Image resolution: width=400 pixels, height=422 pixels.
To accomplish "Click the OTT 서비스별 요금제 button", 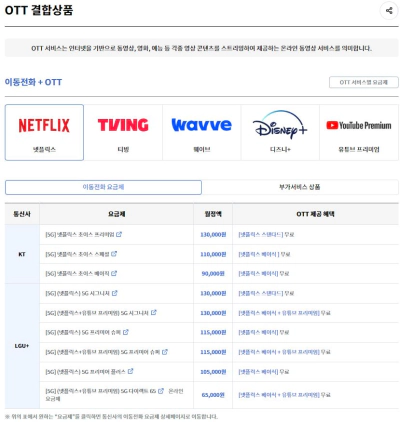I will click(x=364, y=82).
